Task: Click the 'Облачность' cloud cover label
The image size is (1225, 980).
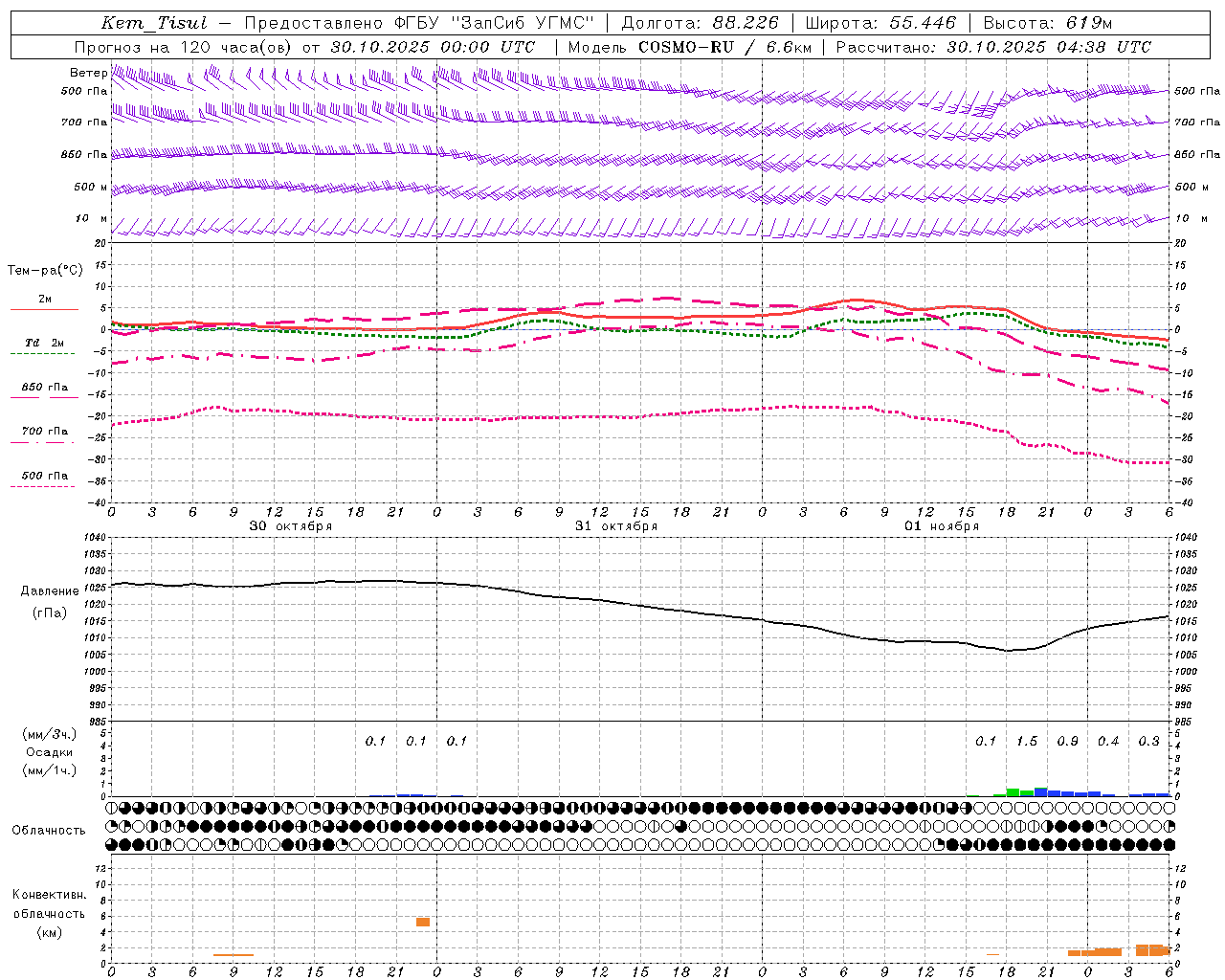Action: 49,831
